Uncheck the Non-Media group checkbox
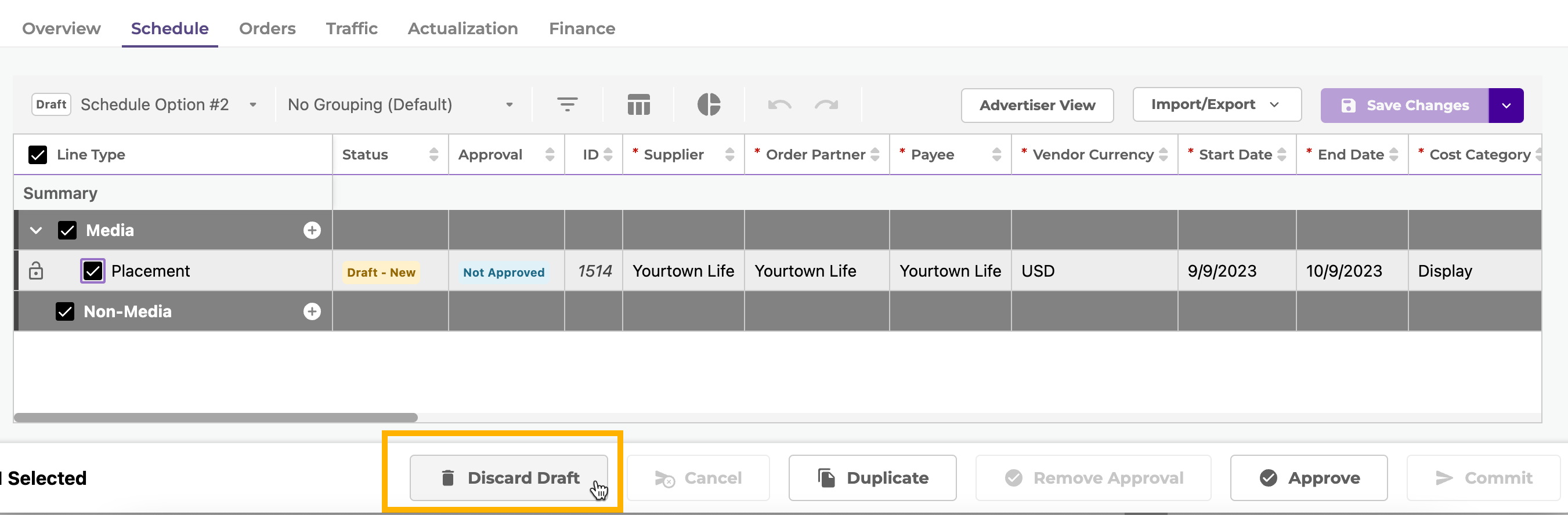Viewport: 1568px width, 515px height. (x=65, y=311)
